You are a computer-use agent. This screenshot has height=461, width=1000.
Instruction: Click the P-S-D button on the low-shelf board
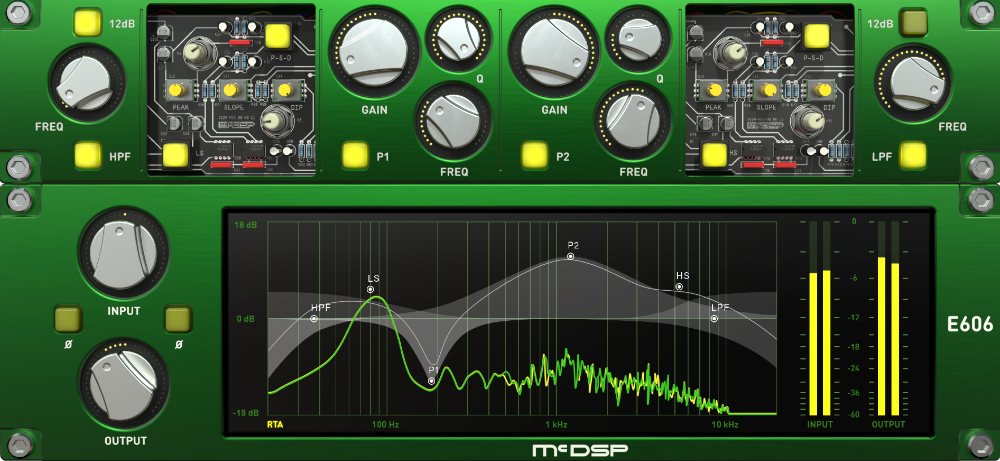(x=278, y=36)
